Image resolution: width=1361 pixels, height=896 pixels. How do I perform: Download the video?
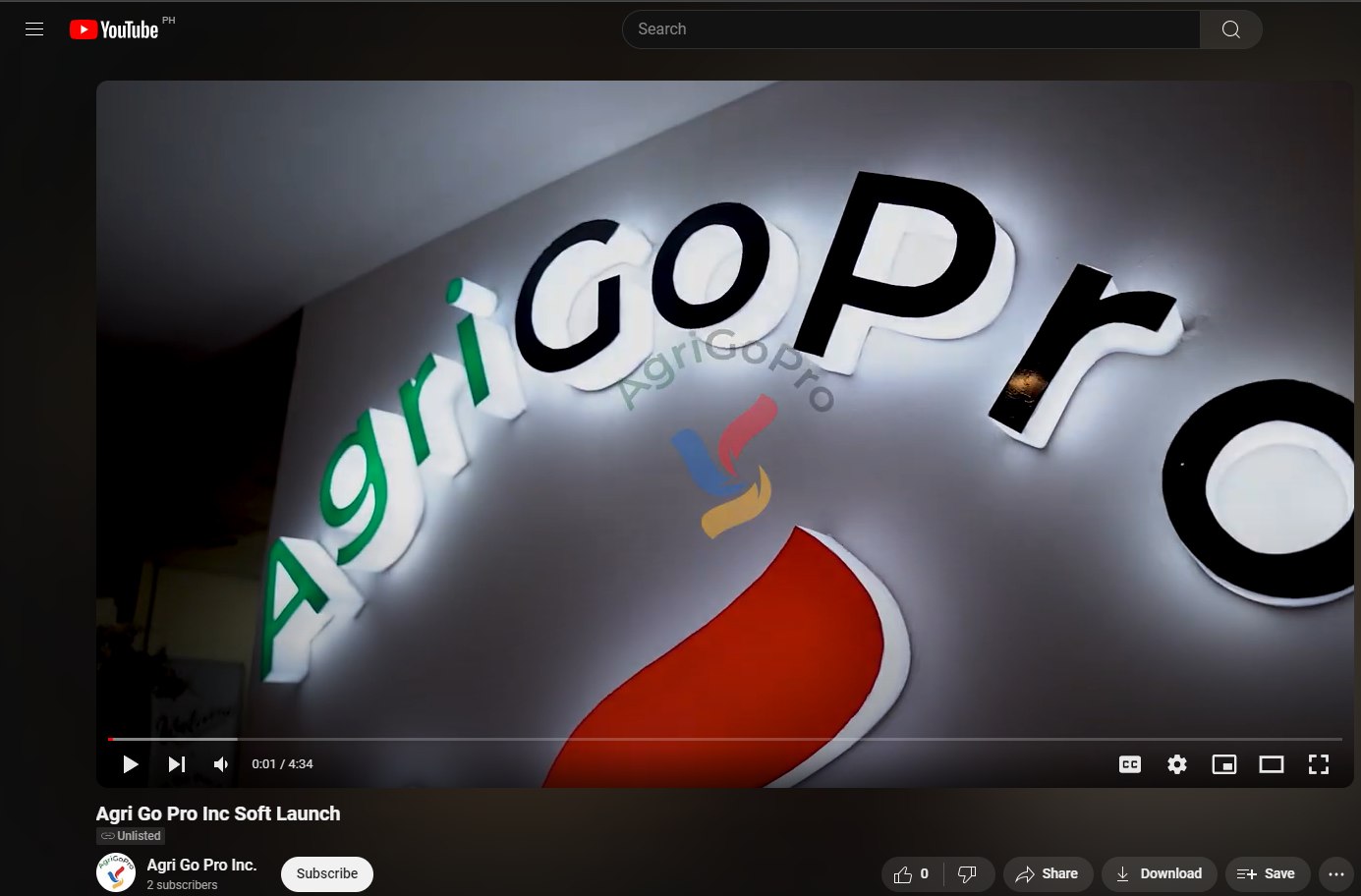(1160, 873)
